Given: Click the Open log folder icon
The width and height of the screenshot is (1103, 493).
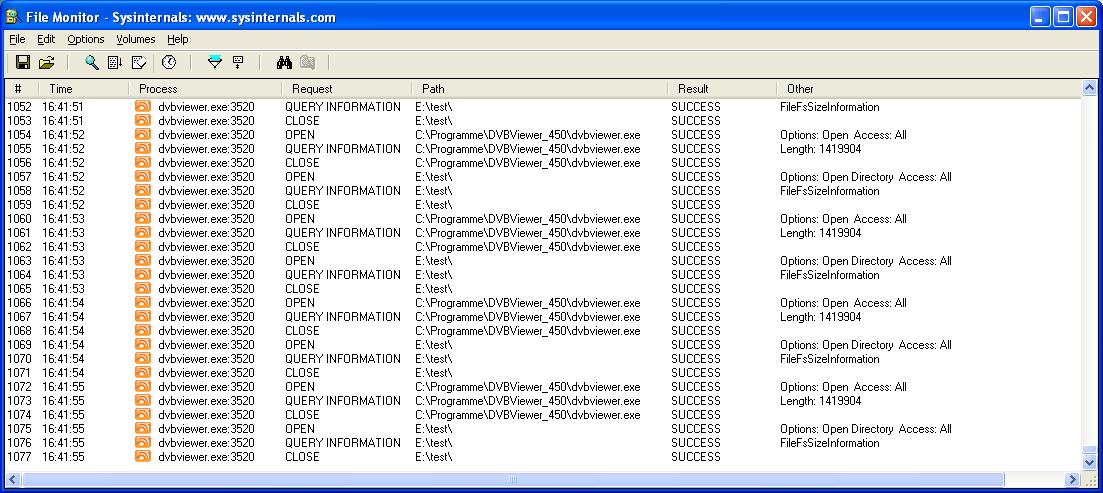Looking at the screenshot, I should point(46,63).
